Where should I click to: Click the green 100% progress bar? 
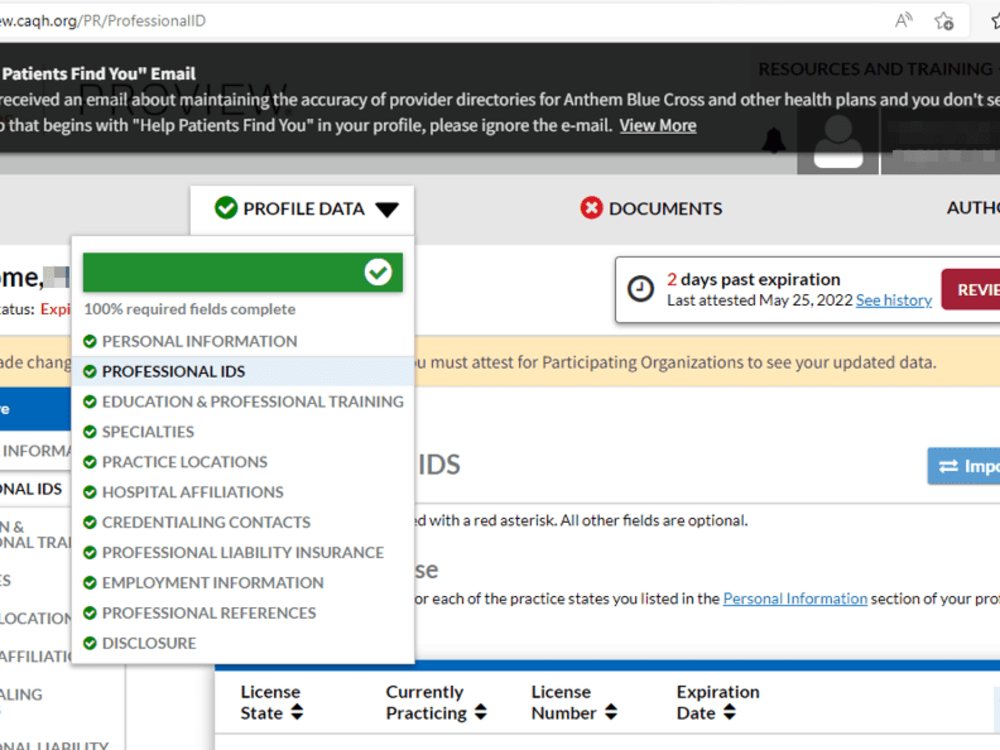[242, 272]
